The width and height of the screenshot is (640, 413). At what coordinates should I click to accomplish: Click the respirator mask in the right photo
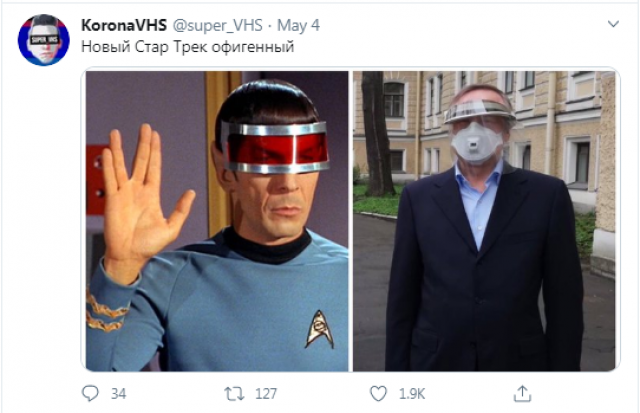coord(477,143)
